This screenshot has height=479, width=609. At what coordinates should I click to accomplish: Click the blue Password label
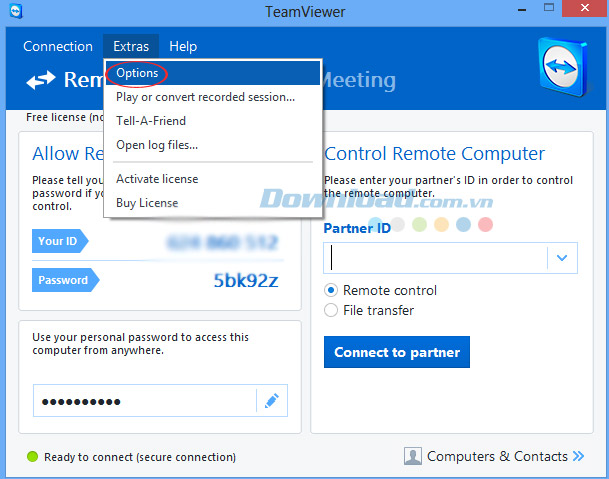[x=65, y=280]
